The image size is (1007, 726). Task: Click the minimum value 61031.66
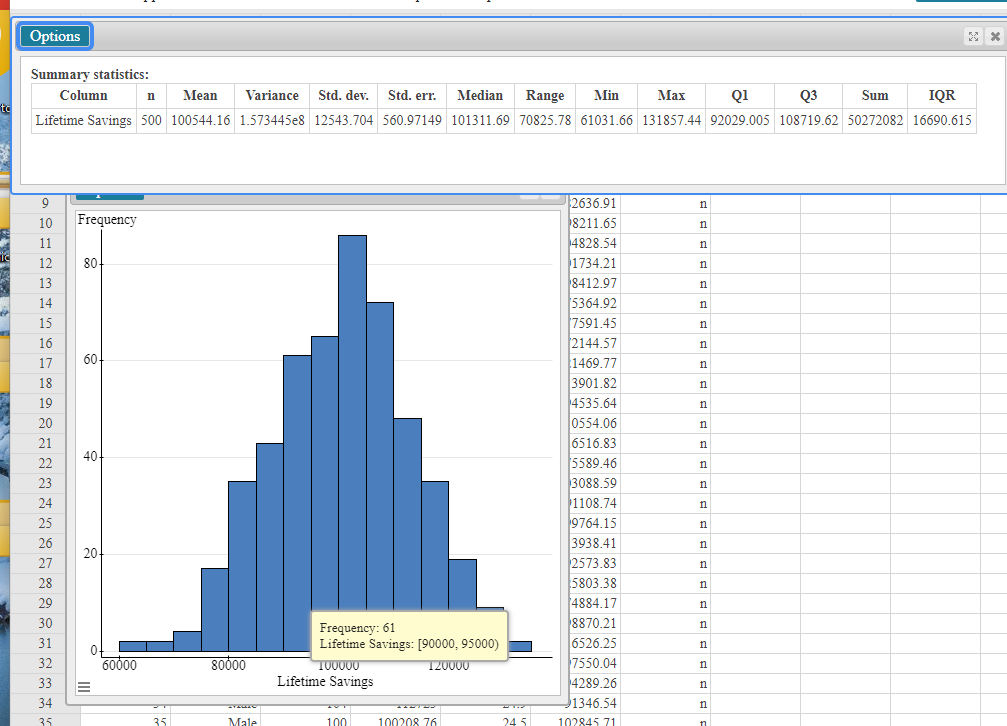[607, 120]
